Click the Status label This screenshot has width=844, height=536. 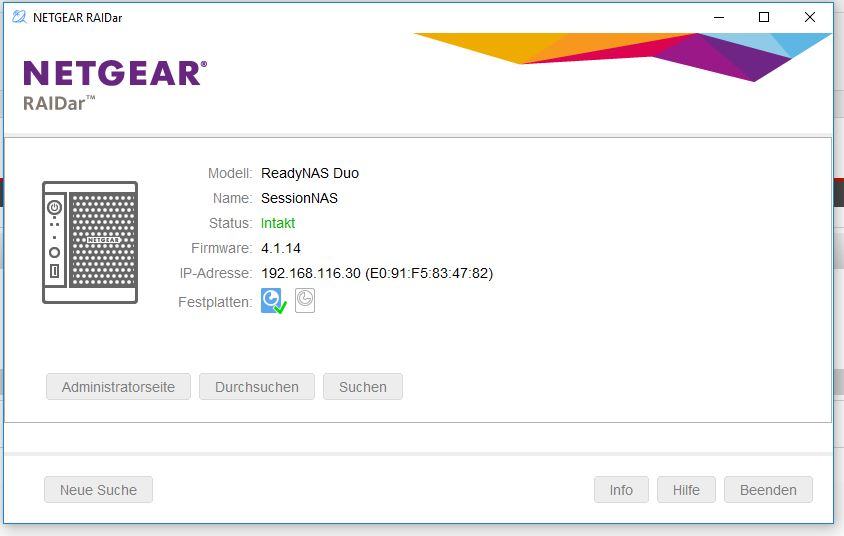tap(231, 223)
